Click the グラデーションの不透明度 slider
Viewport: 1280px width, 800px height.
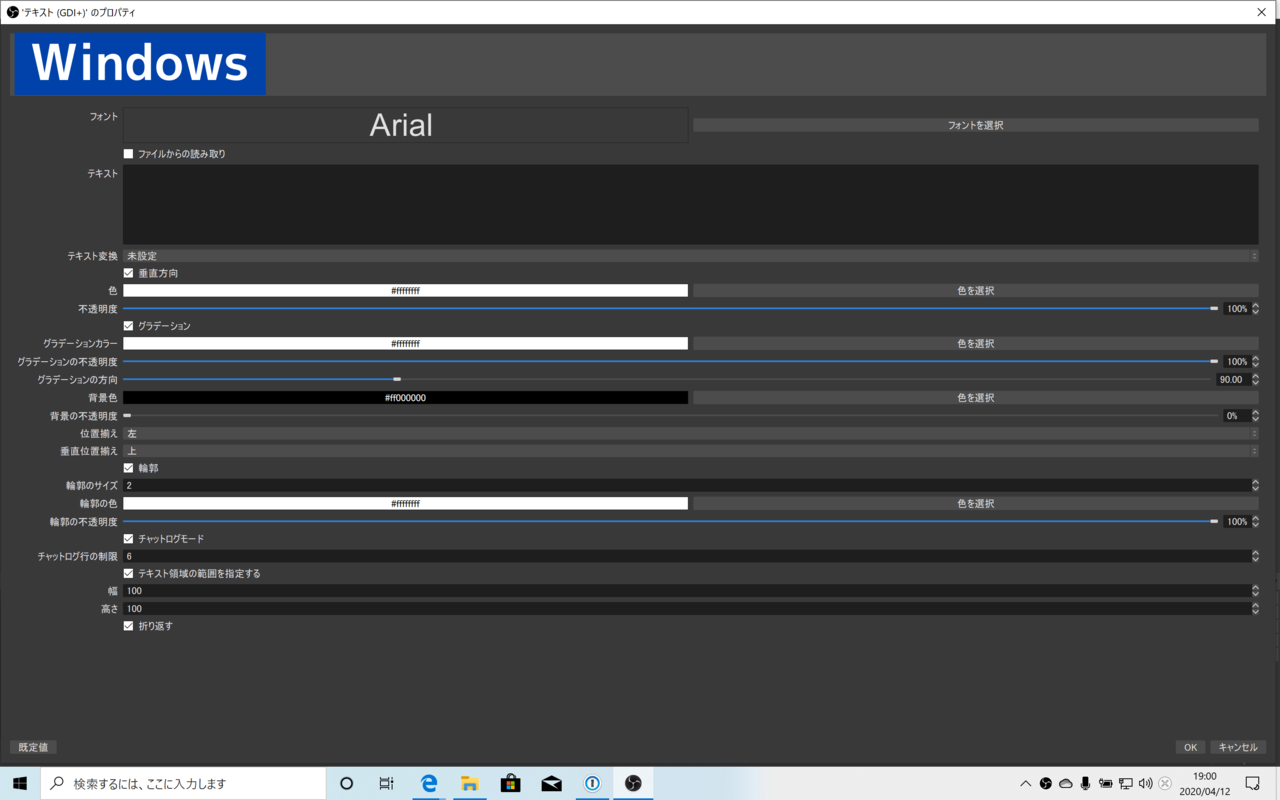click(670, 361)
